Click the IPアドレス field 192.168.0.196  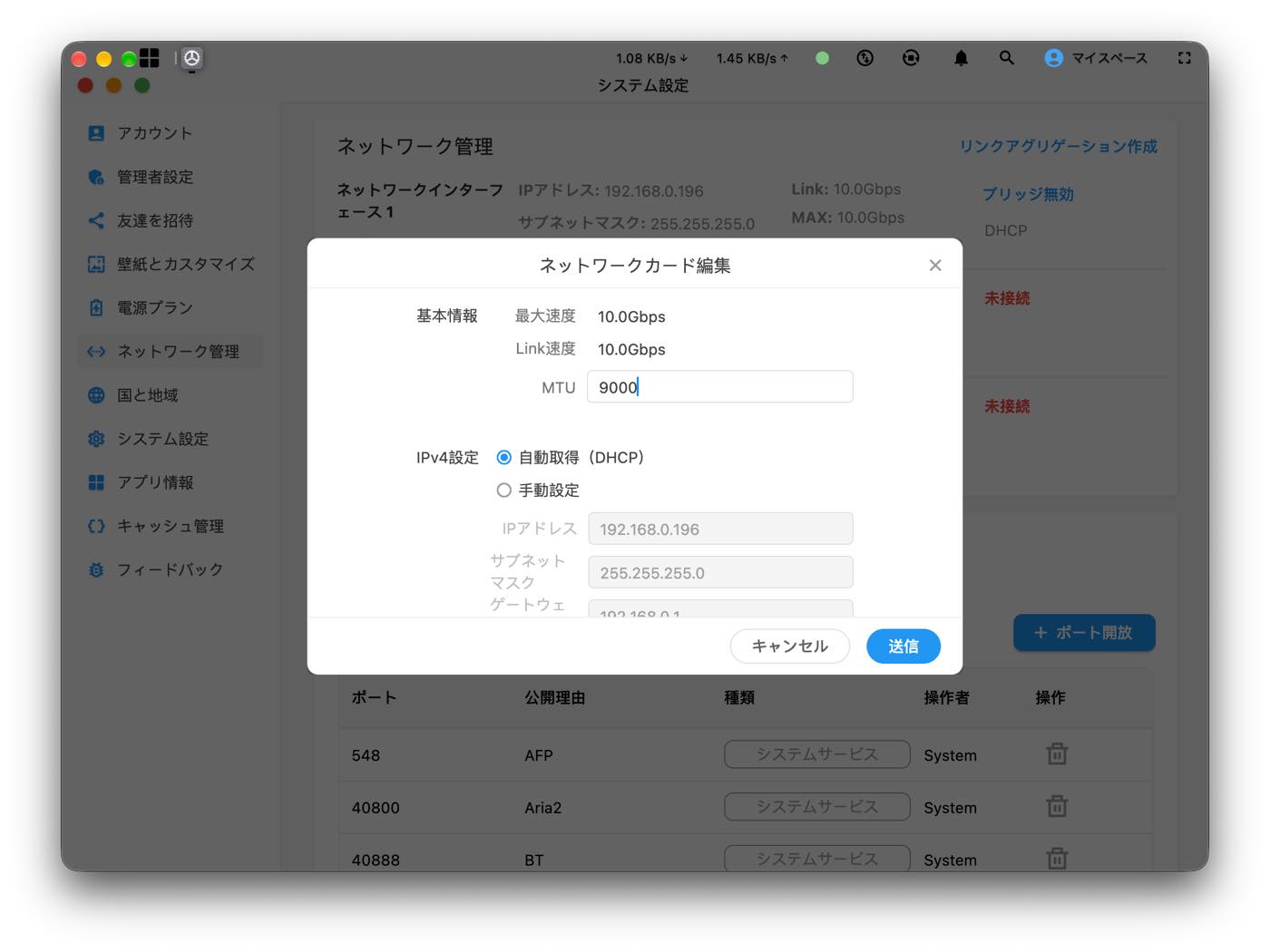(x=720, y=529)
